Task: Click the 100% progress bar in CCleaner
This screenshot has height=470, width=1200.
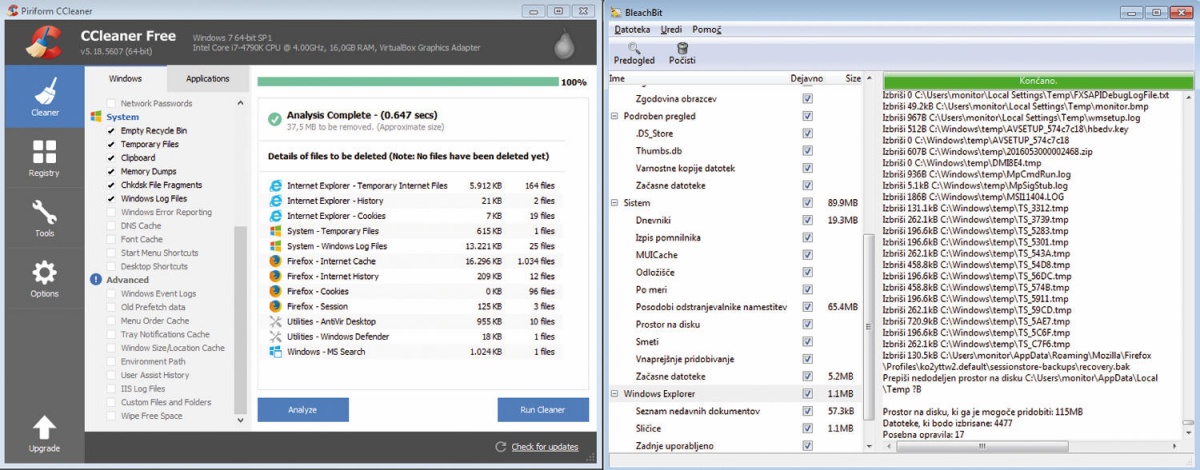Action: pyautogui.click(x=408, y=82)
